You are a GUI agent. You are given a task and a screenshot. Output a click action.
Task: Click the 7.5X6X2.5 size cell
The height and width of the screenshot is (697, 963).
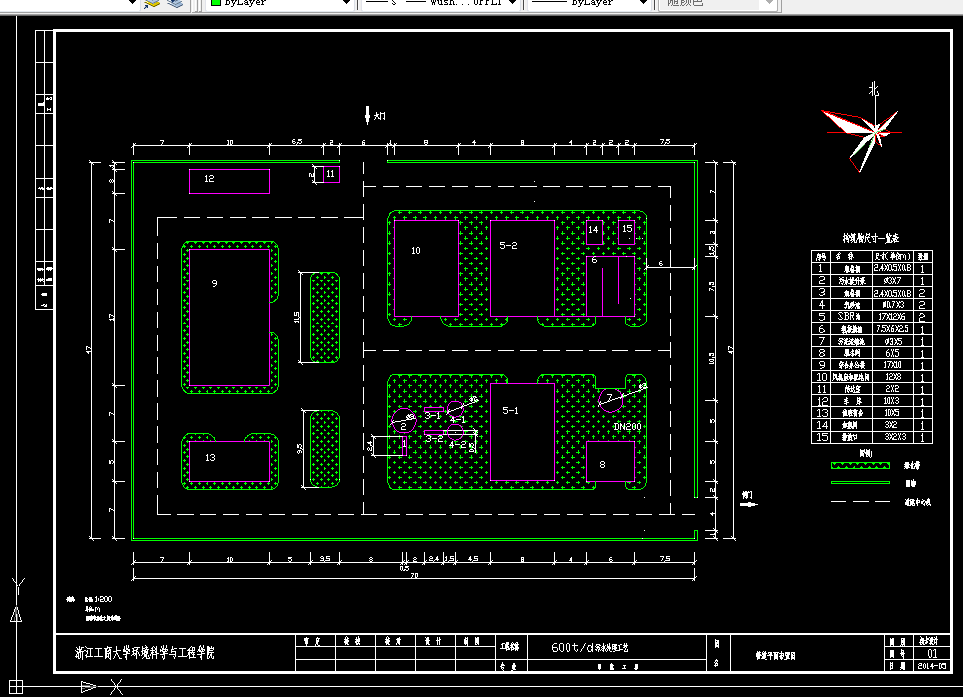pos(893,329)
